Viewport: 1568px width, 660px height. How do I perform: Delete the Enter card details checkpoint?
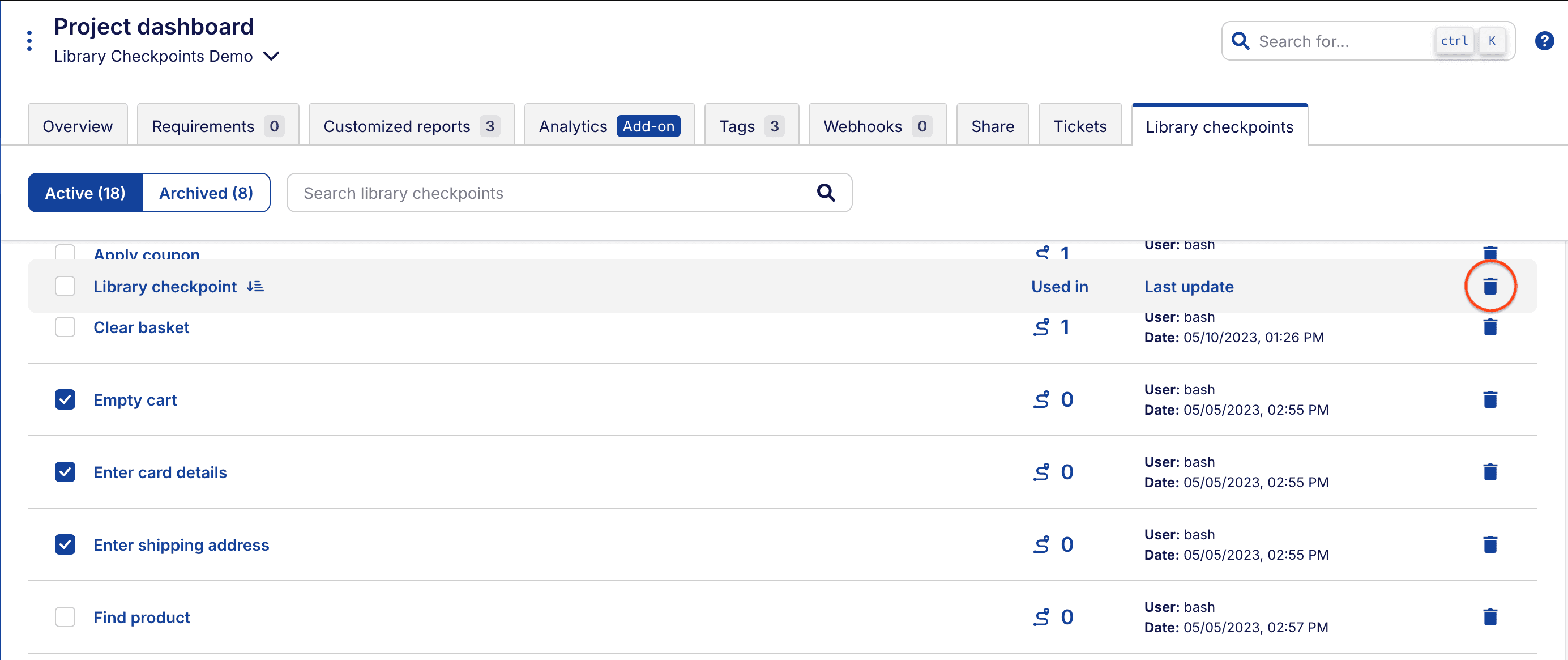click(1489, 472)
